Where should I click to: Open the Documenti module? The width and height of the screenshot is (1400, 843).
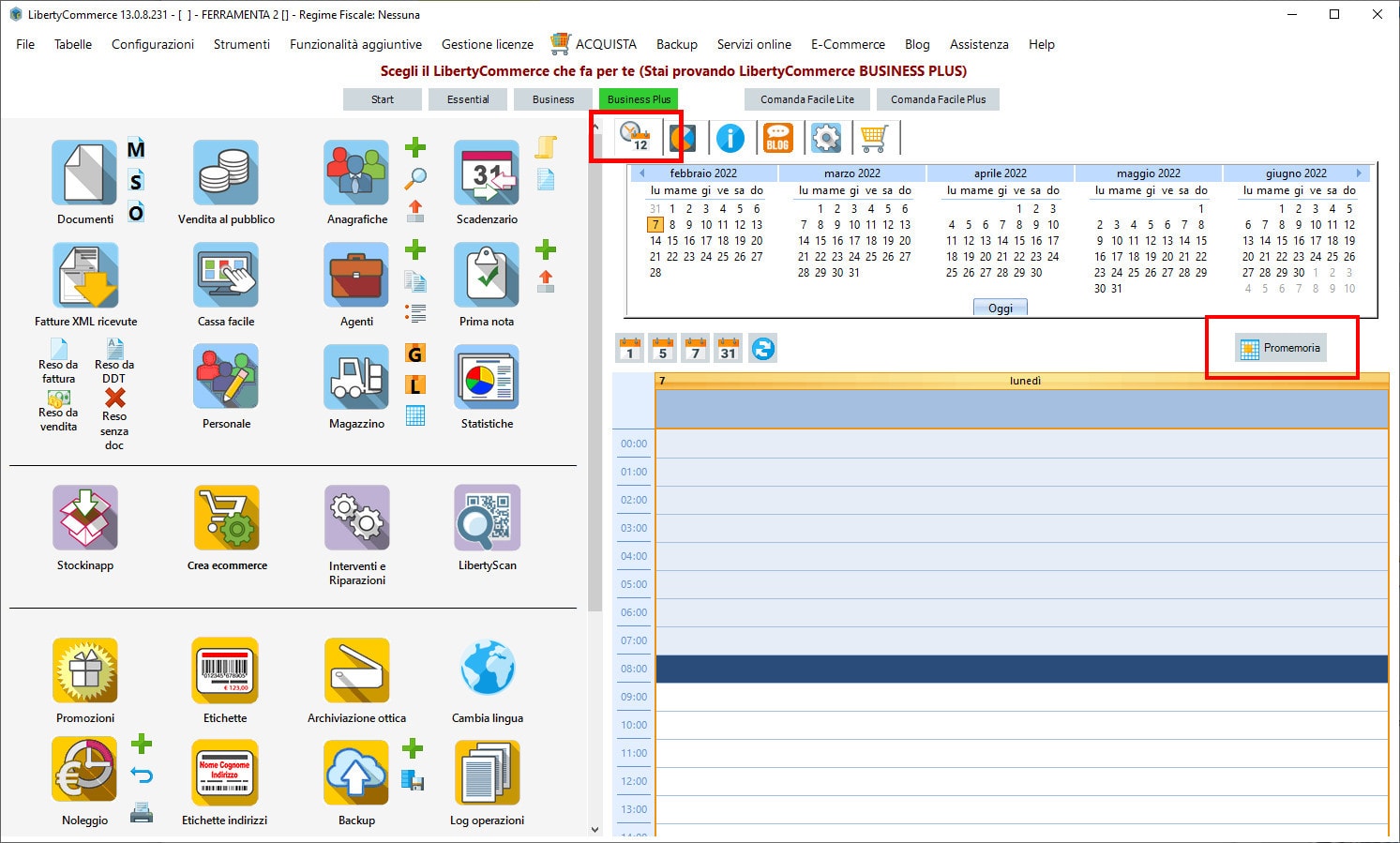click(x=84, y=173)
